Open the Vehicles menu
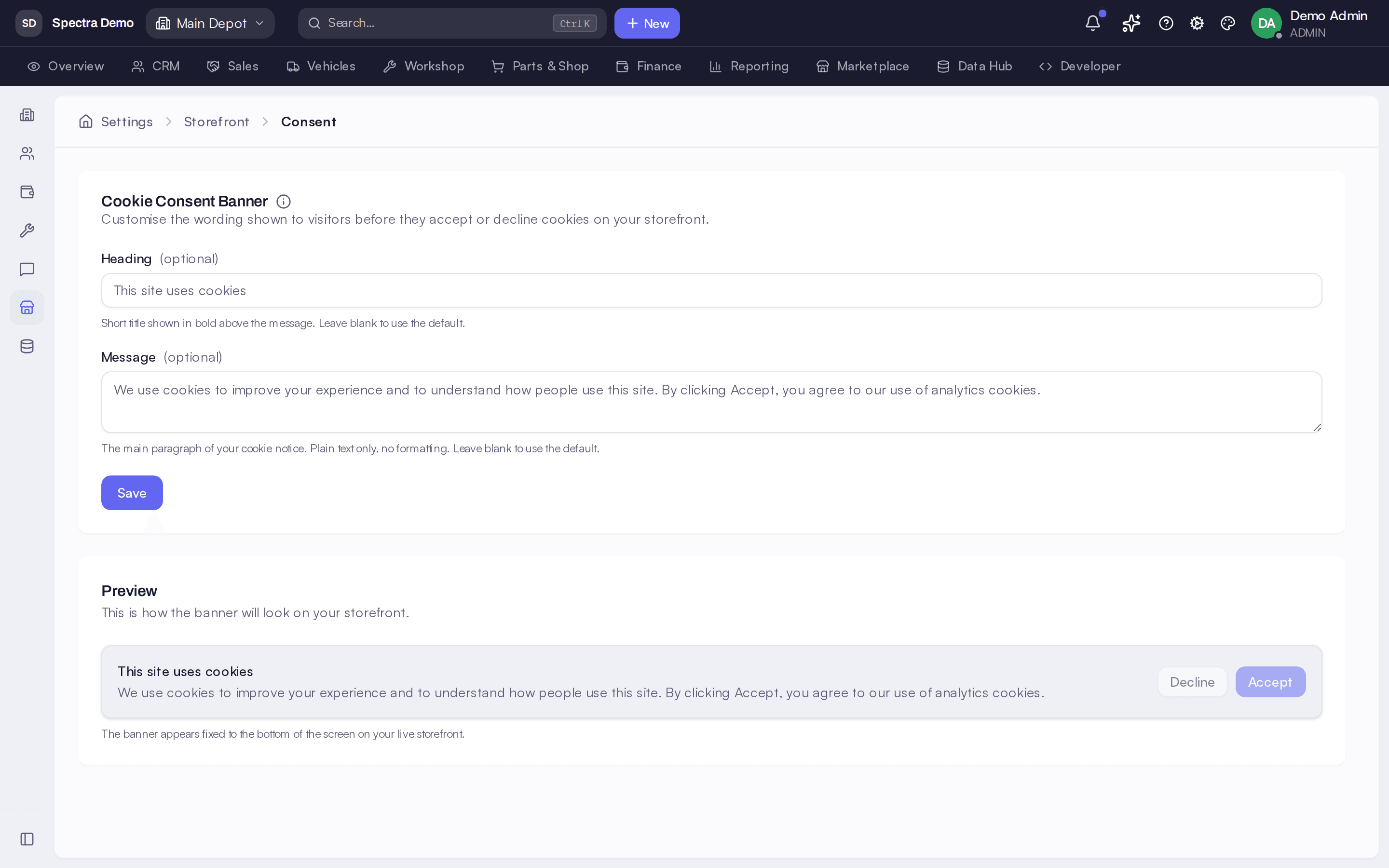The image size is (1389, 868). tap(321, 66)
